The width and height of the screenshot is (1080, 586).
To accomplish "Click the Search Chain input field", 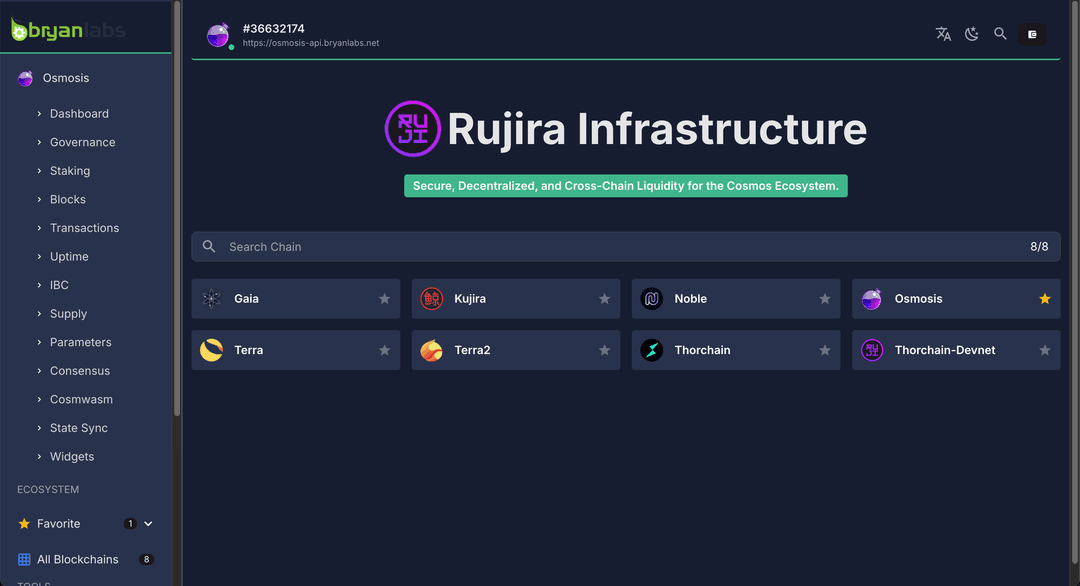I will [625, 247].
